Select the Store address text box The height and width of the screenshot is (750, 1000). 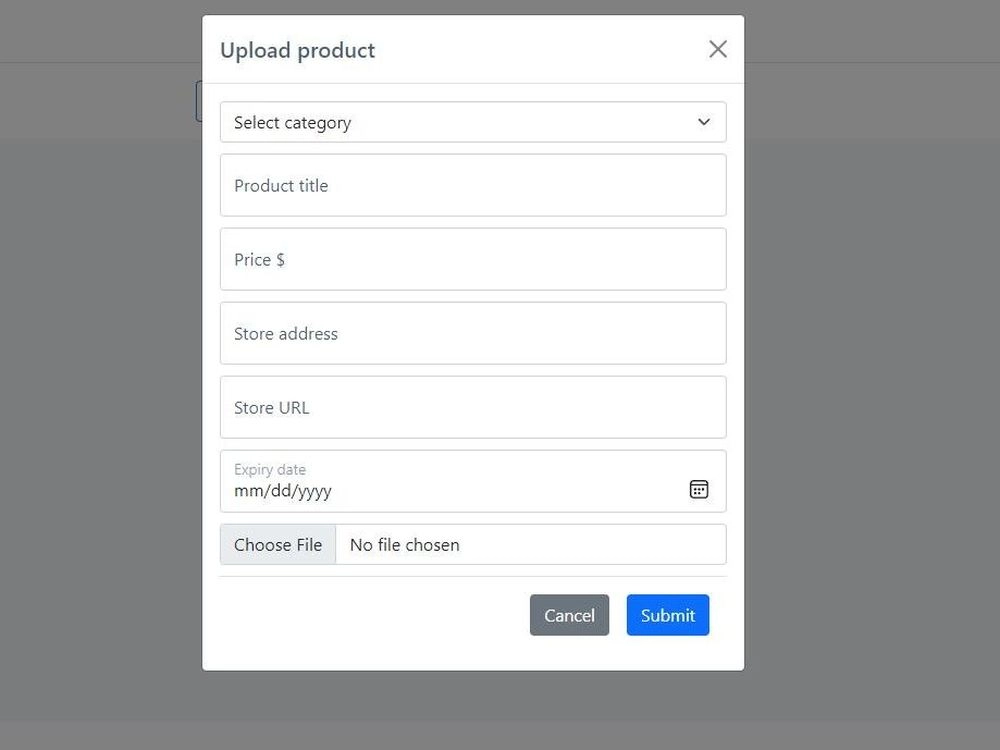click(473, 333)
